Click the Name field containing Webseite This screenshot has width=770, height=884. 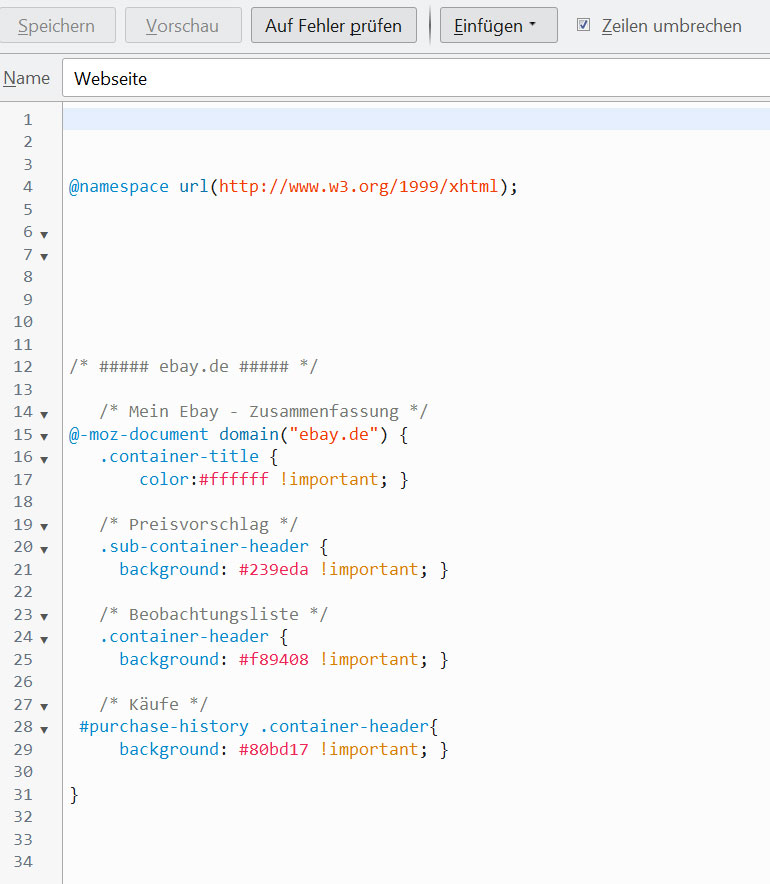click(x=415, y=78)
